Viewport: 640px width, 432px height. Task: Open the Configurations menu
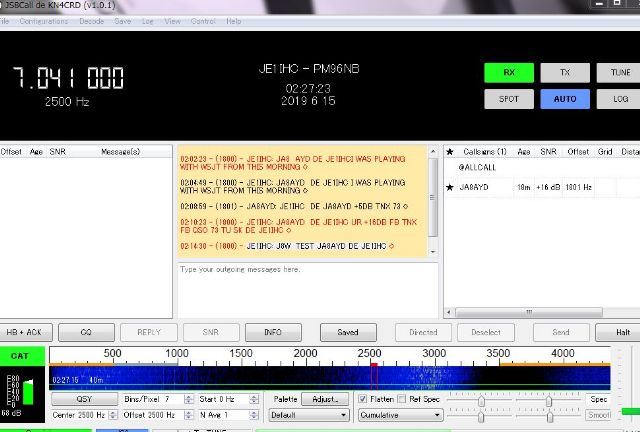pos(44,21)
